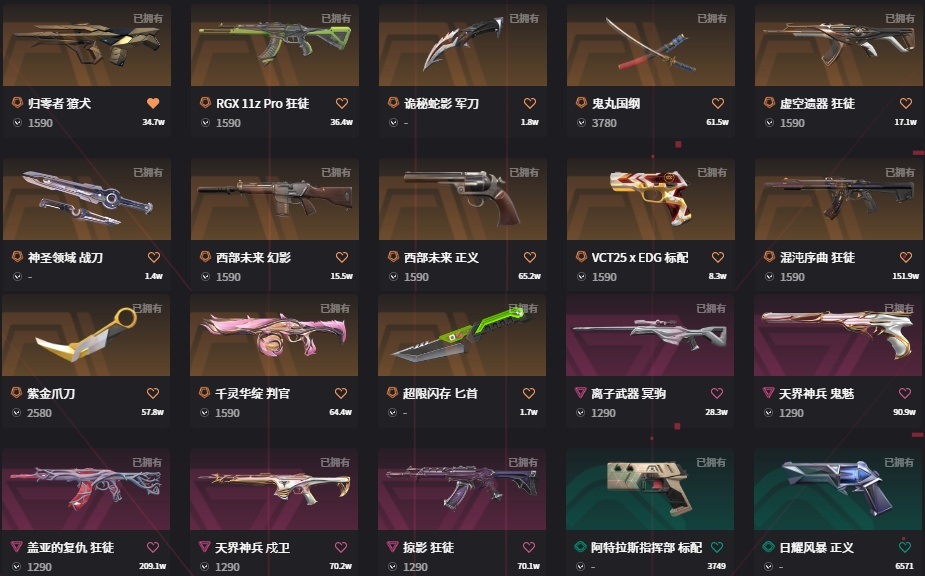Open the VCT25 x EDG 标配 pistol image
Screen dimensions: 925x576
pos(651,199)
